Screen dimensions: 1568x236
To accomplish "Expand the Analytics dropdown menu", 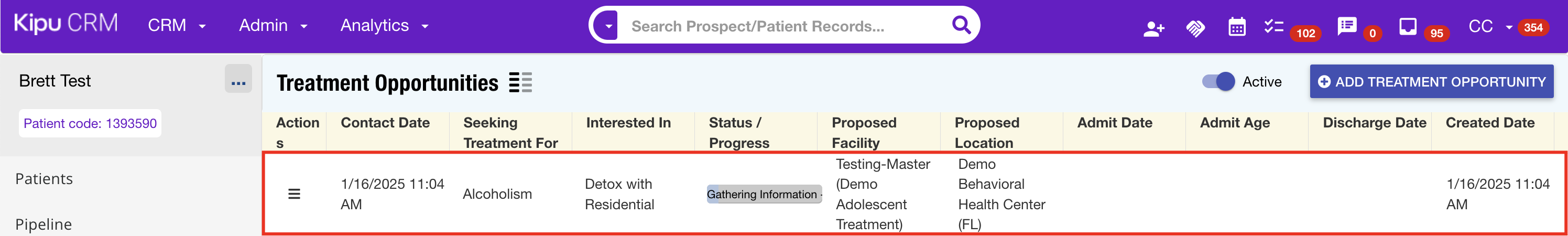I will pyautogui.click(x=384, y=26).
